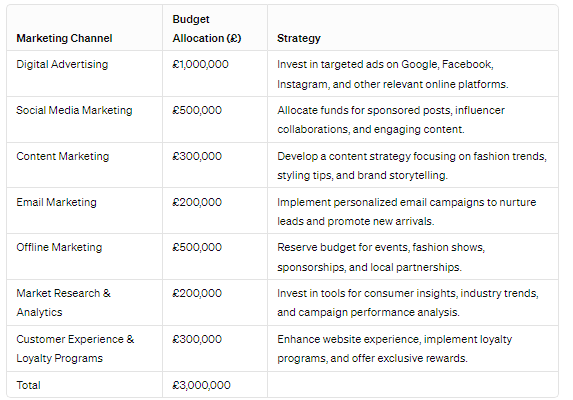This screenshot has width=573, height=400.
Task: Click the £1,000,000 budget cell
Action: (x=201, y=64)
